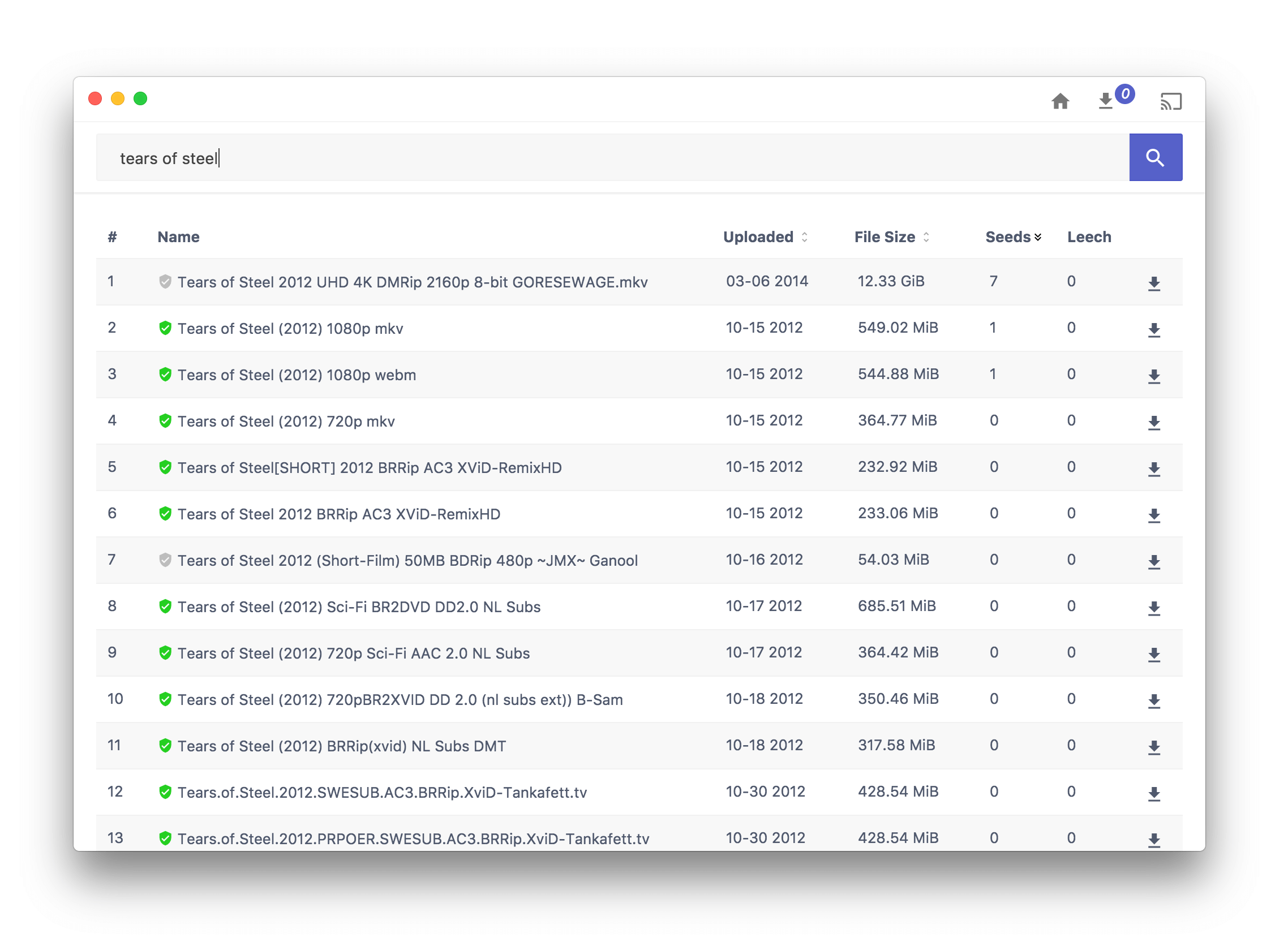
Task: Open the SWESUB.AC3.BRRip.XviD-Tankafett.tv row 12
Action: coord(382,793)
